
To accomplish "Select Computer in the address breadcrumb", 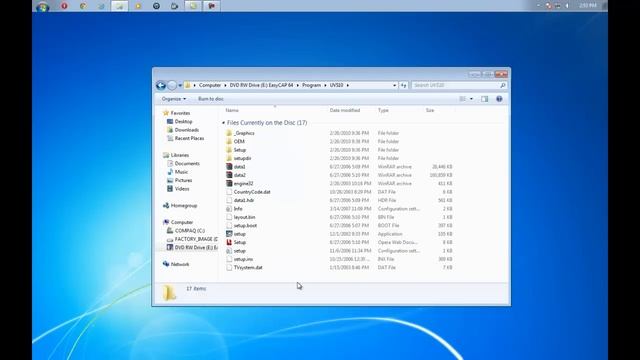I will coord(210,85).
